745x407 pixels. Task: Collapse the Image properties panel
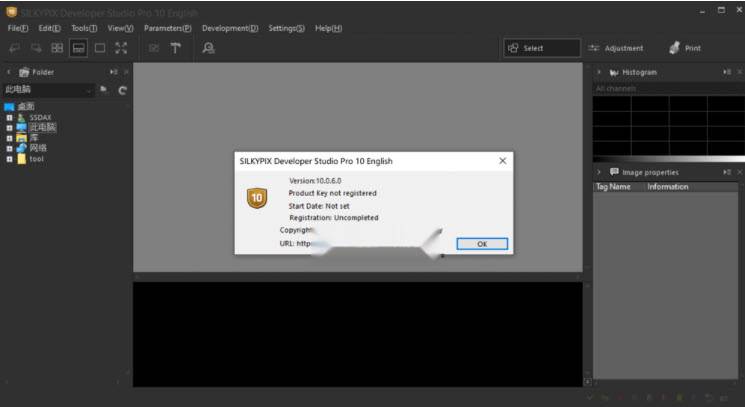(x=599, y=172)
